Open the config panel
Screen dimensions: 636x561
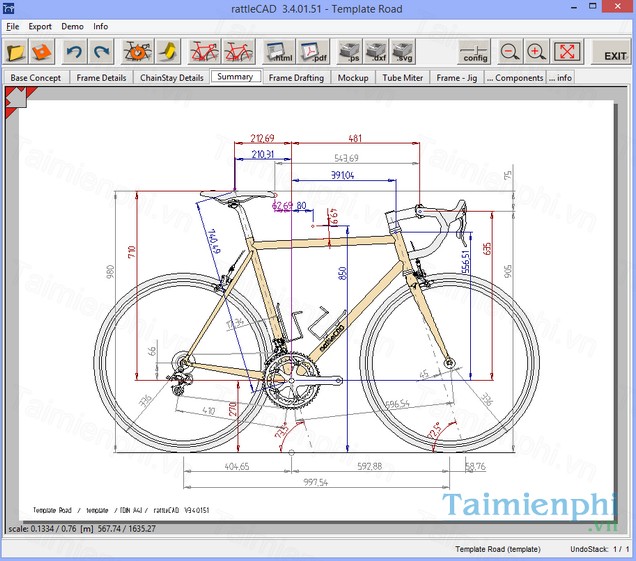click(x=474, y=51)
